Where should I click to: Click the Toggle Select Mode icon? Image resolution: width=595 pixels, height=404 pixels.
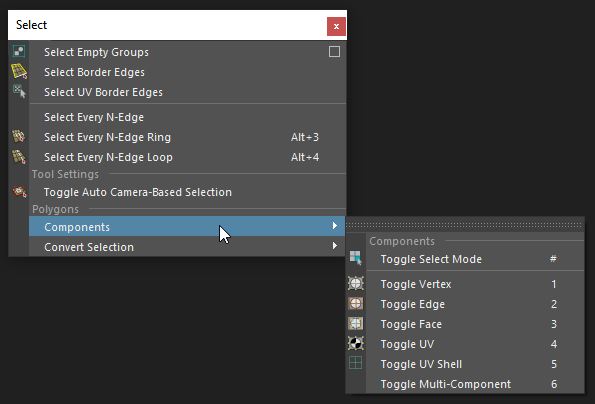(356, 258)
